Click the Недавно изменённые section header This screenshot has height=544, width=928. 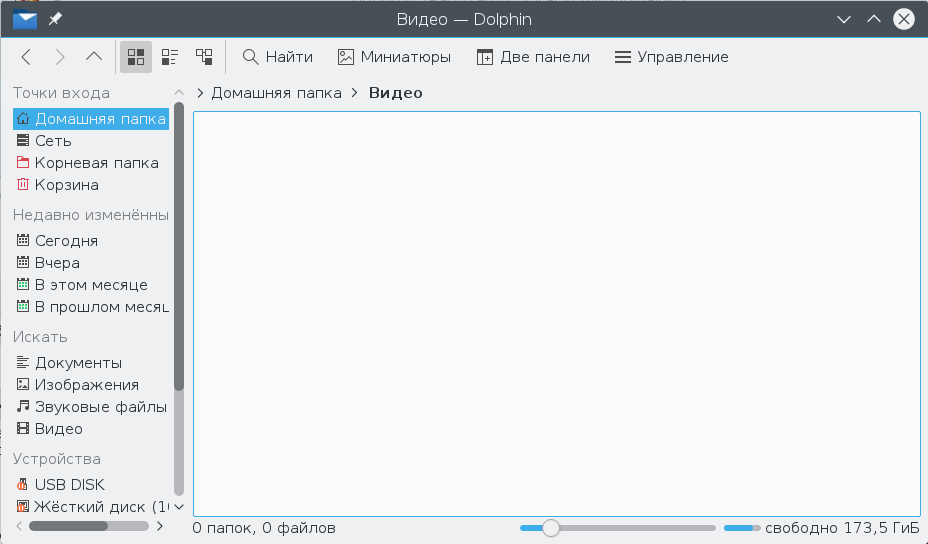91,215
